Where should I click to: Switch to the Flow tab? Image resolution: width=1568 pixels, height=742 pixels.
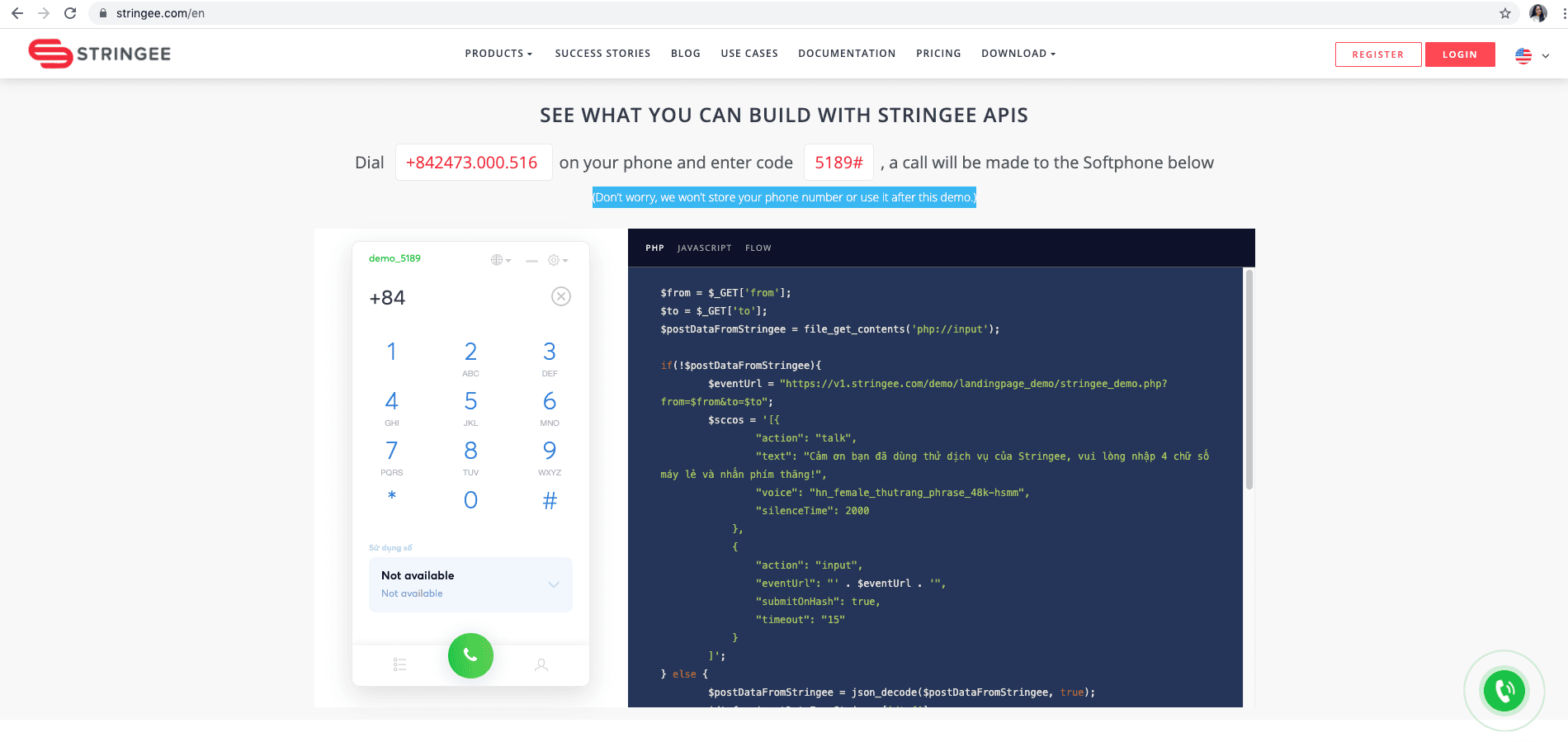pyautogui.click(x=758, y=248)
